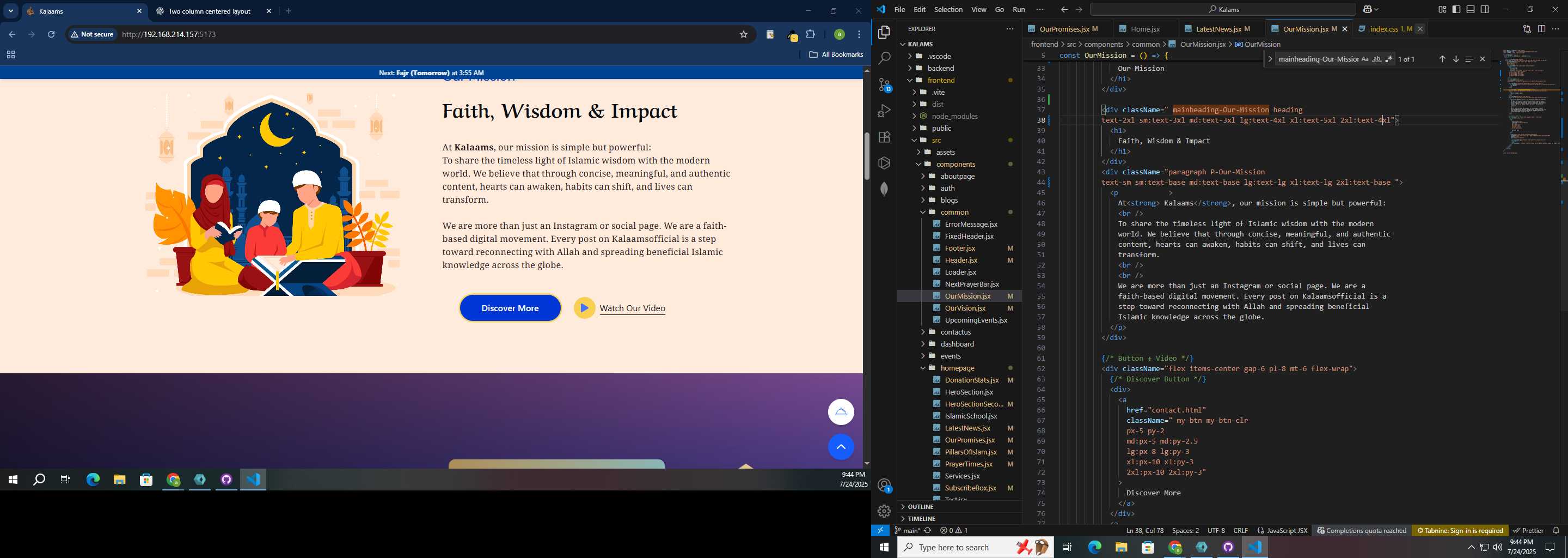Click the Watch Our Video link
This screenshot has height=558, width=1568.
(x=633, y=308)
